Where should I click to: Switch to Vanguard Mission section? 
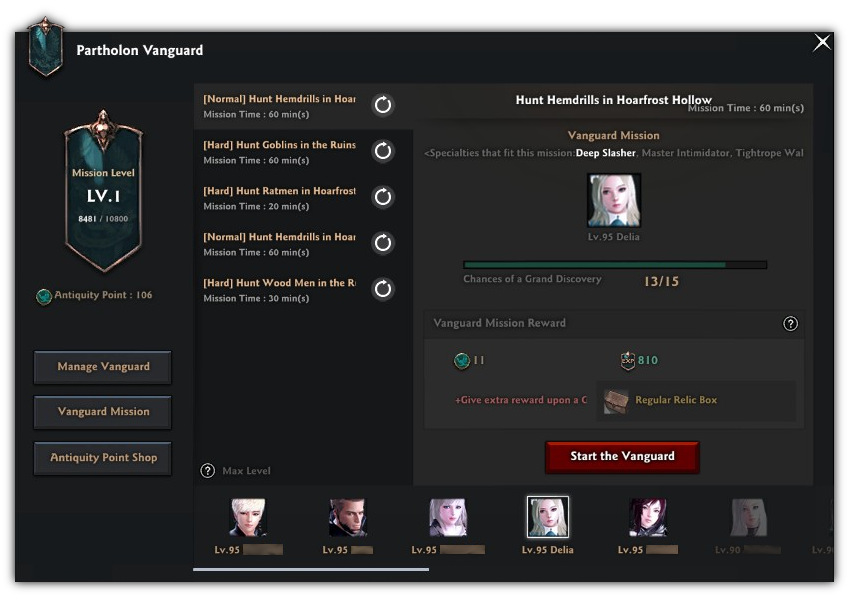coord(102,412)
